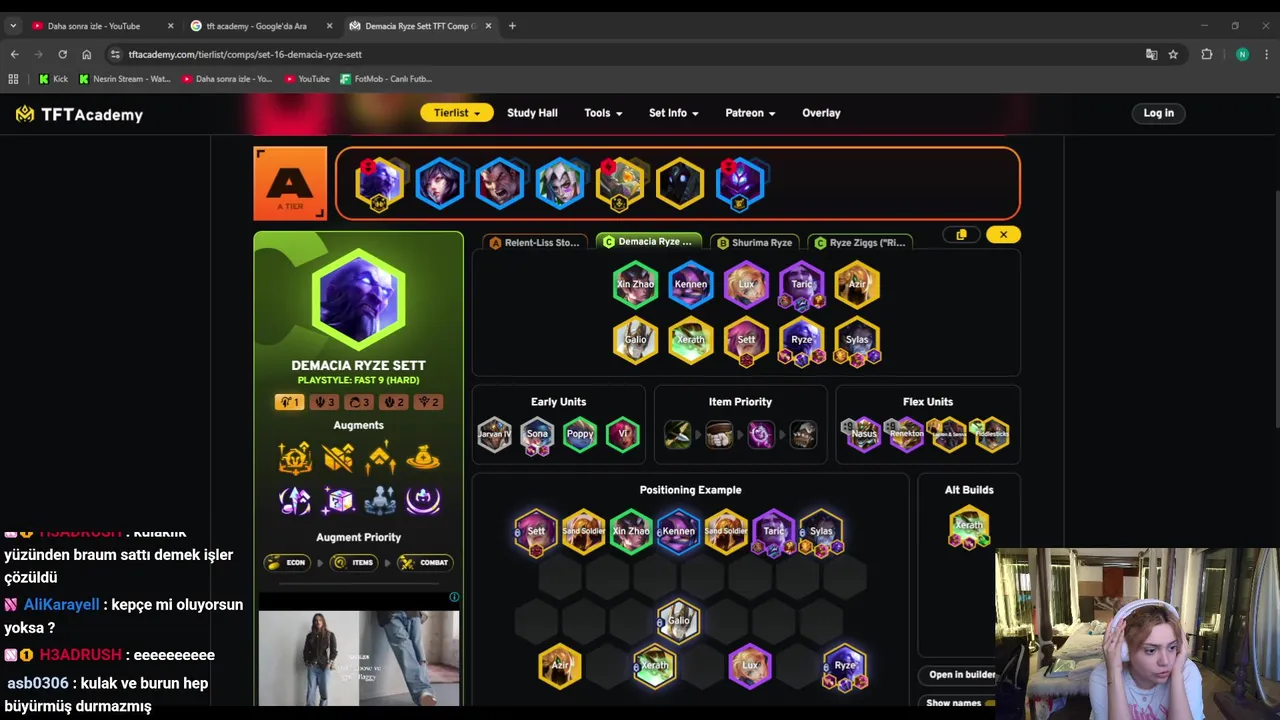Switch to Ryze Ziggs comp tab
The width and height of the screenshot is (1280, 720).
[860, 242]
